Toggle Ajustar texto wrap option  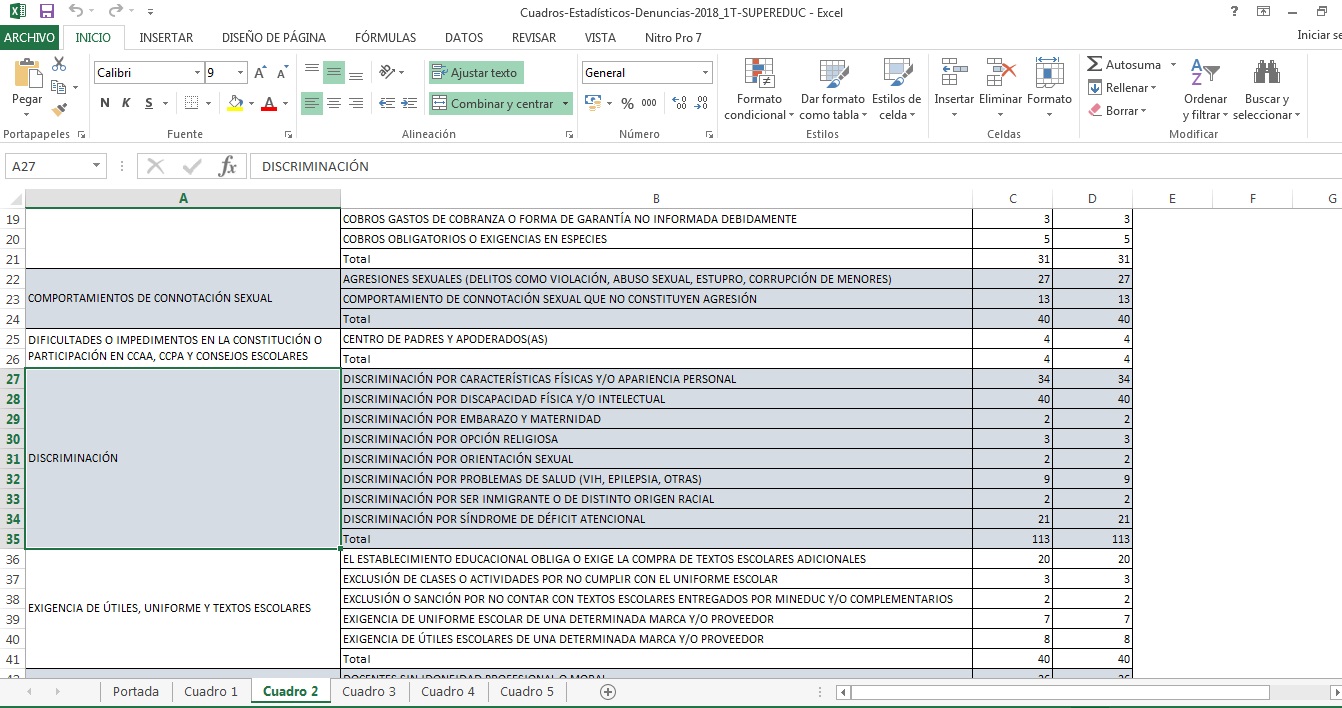[x=476, y=73]
